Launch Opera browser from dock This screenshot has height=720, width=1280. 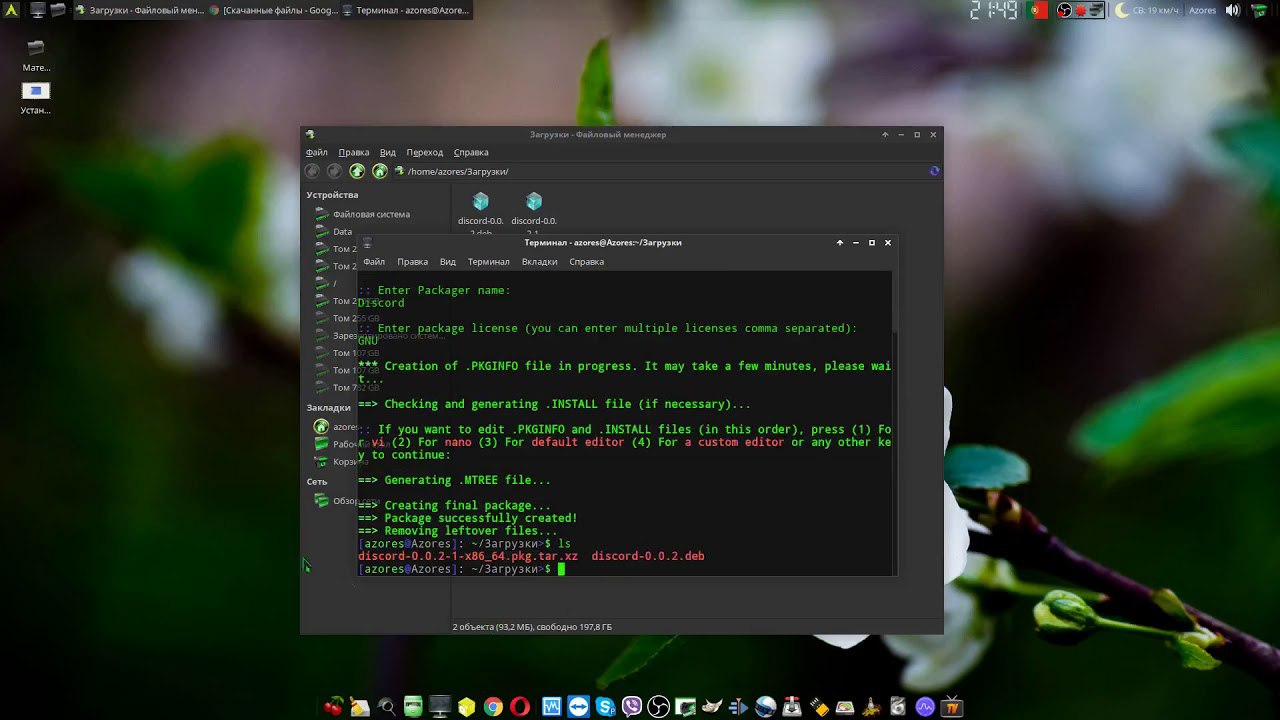coord(520,707)
